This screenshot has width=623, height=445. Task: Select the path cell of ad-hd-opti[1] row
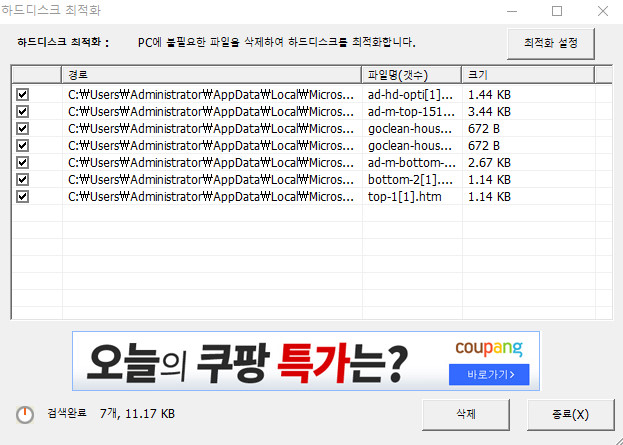coord(211,95)
